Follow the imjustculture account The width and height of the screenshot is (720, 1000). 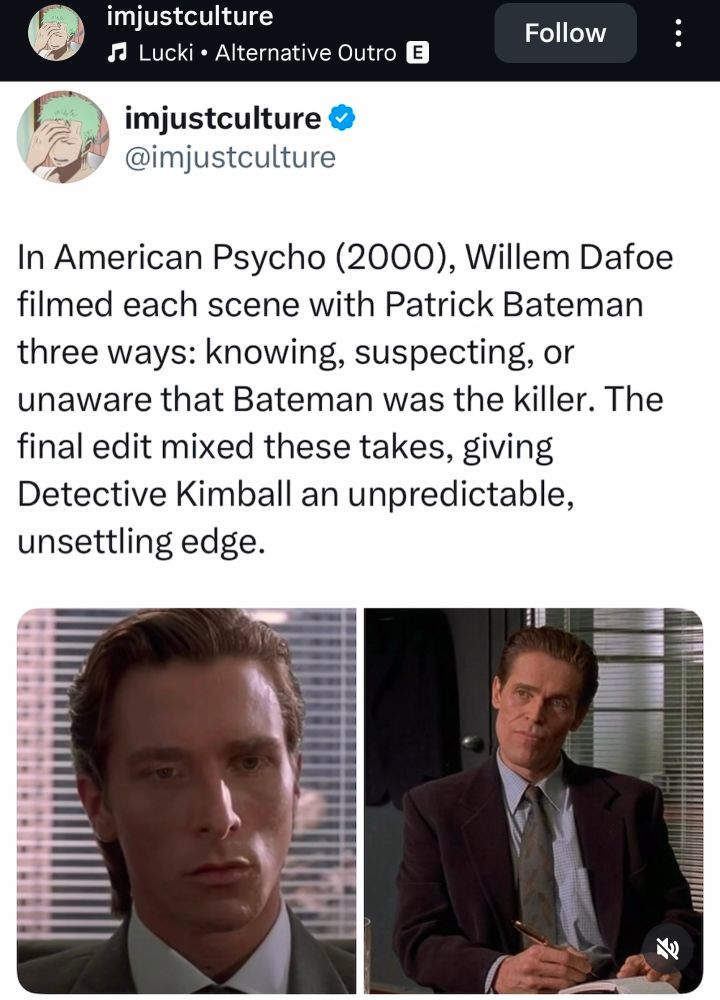[565, 33]
